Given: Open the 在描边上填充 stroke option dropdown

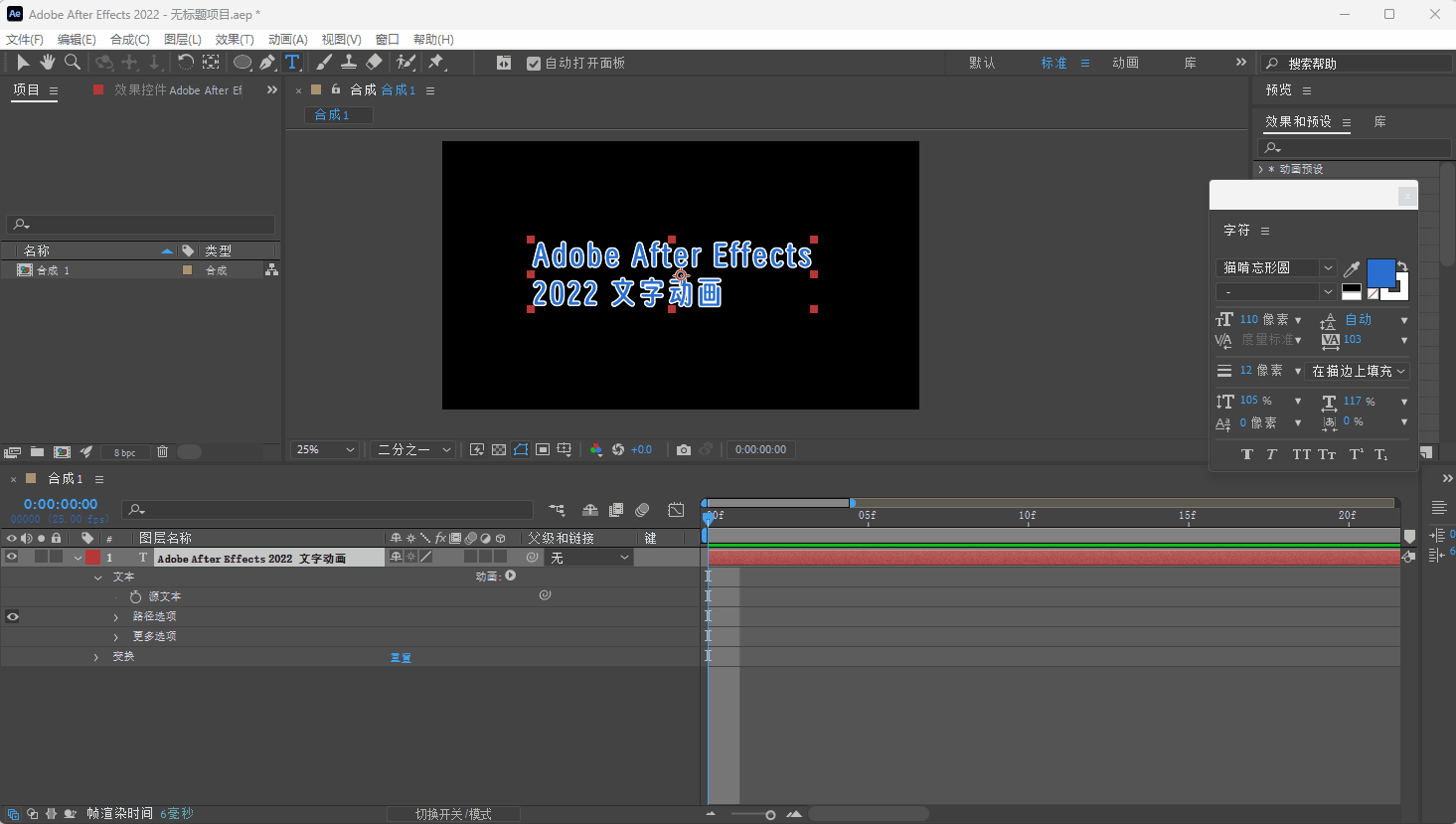Looking at the screenshot, I should [x=1358, y=371].
